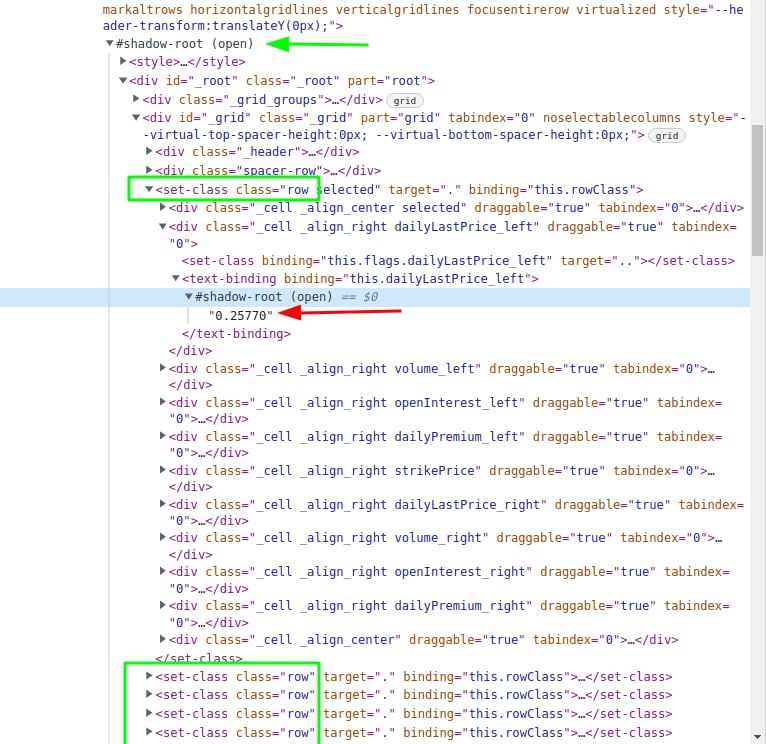Screen dimensions: 766x744
Task: Toggle grid badge after virtual-bottom-spacer-height line
Action: (x=666, y=136)
